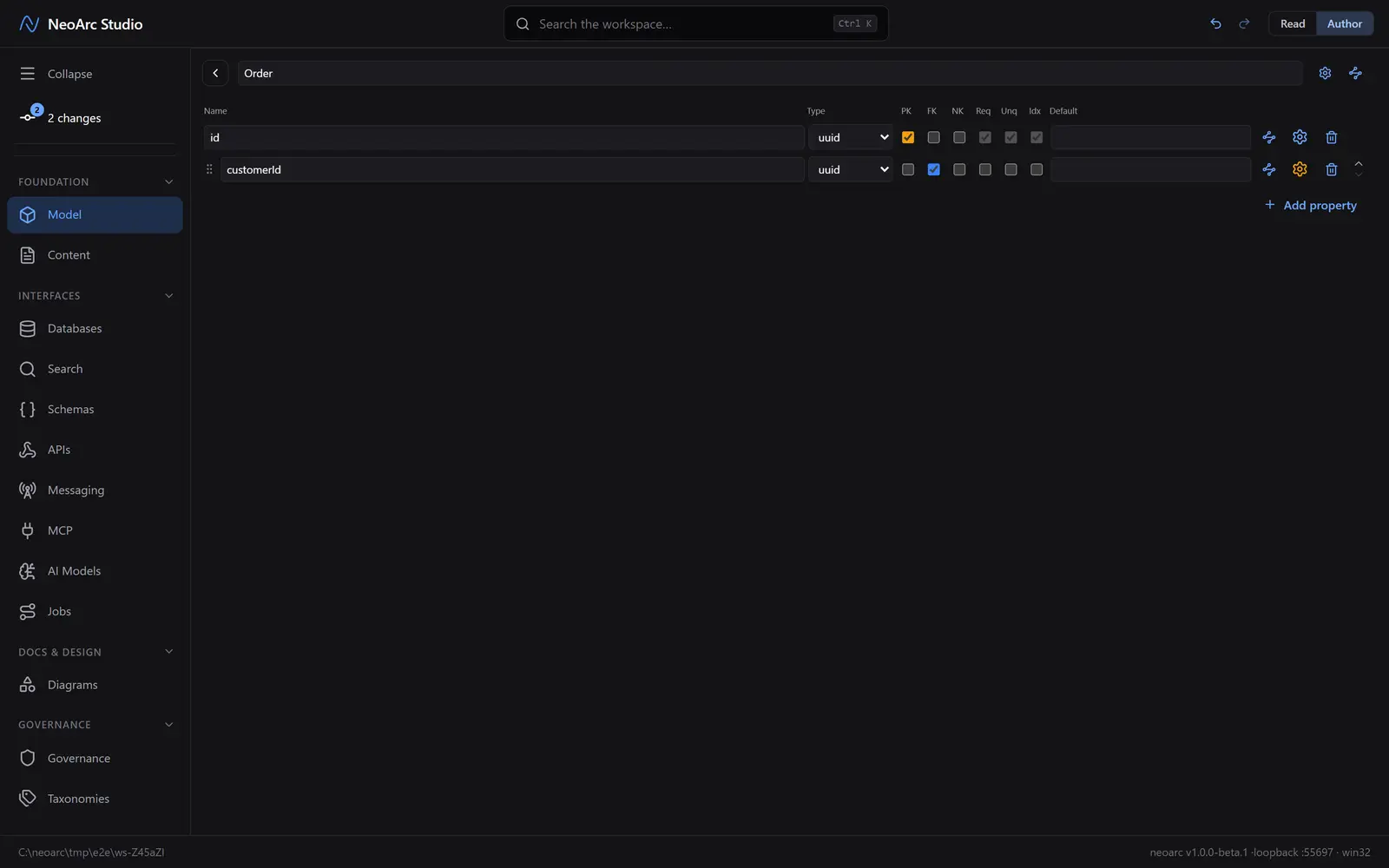
Task: Open the type dropdown for id
Action: pyautogui.click(x=851, y=137)
